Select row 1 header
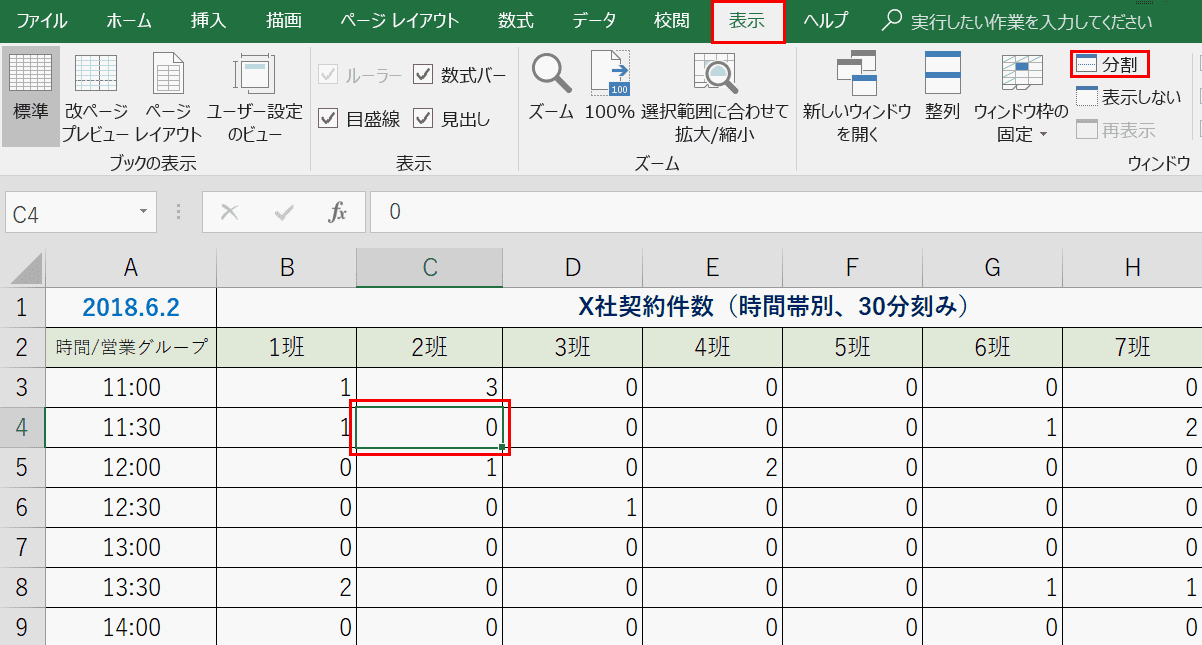The width and height of the screenshot is (1202, 645). pyautogui.click(x=23, y=307)
